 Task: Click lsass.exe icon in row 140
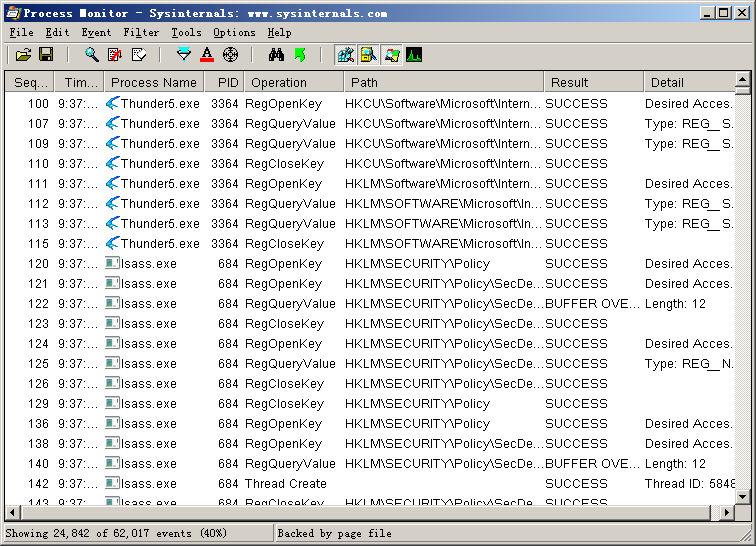pos(112,463)
